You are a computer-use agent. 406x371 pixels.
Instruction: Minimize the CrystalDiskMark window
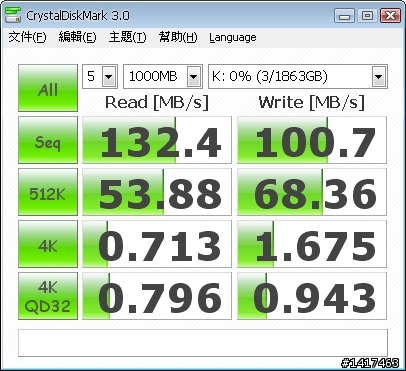click(x=344, y=15)
